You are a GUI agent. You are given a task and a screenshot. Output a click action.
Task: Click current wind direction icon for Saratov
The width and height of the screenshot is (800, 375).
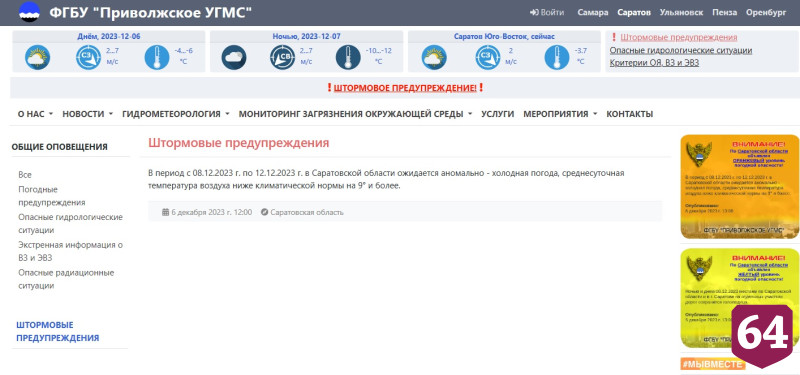click(x=488, y=57)
